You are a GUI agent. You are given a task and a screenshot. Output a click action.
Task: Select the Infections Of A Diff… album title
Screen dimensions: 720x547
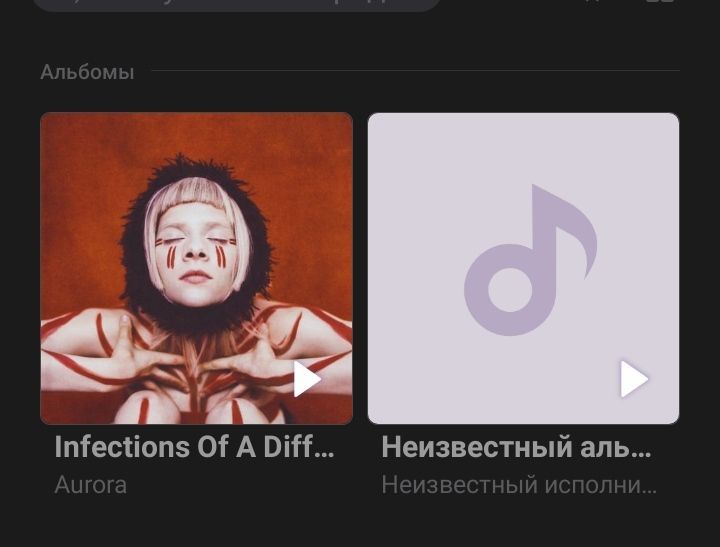[194, 446]
